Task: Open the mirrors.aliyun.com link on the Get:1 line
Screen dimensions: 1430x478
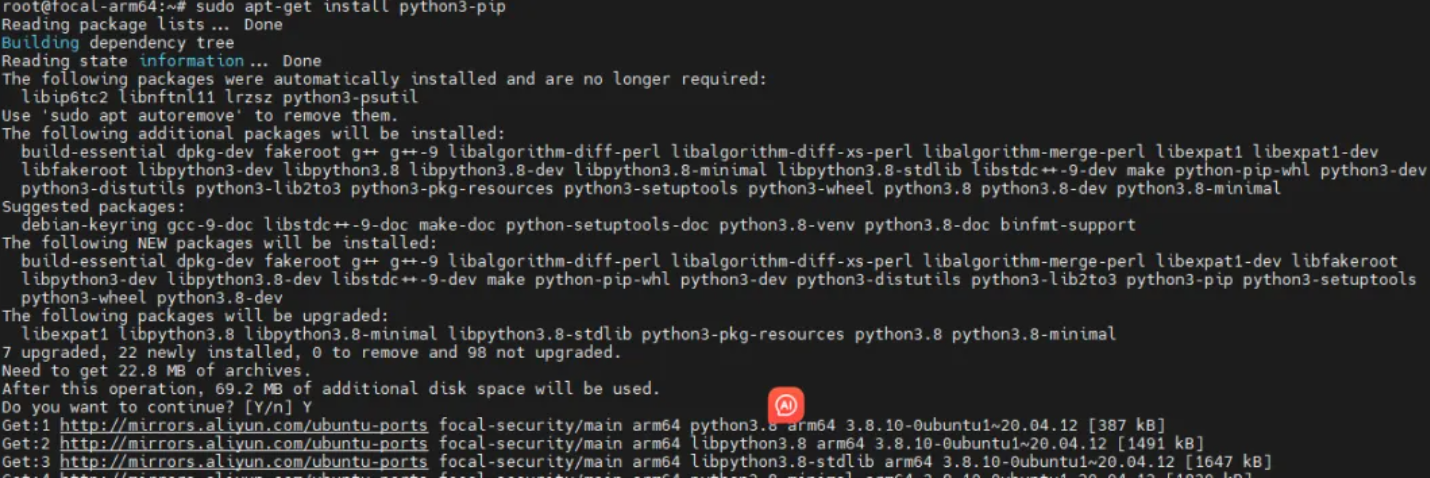Action: pyautogui.click(x=244, y=425)
